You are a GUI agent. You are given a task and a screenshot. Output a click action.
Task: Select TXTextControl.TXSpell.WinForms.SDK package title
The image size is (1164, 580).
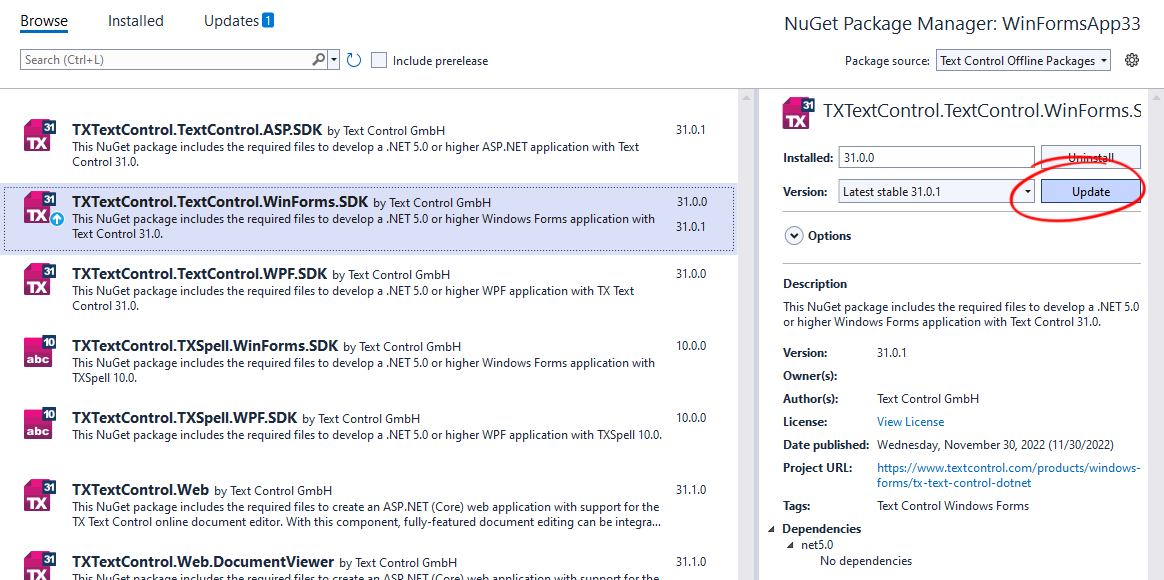(x=205, y=346)
